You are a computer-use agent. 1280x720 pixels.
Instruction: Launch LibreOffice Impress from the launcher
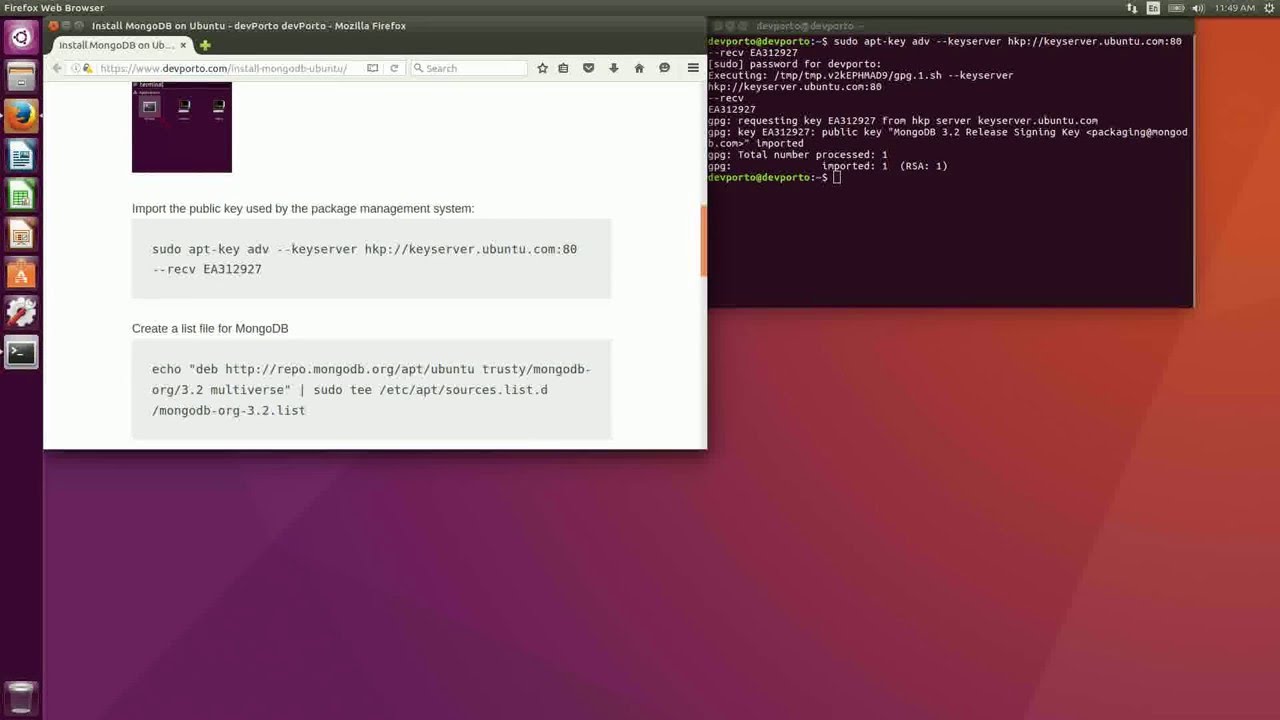(x=21, y=234)
